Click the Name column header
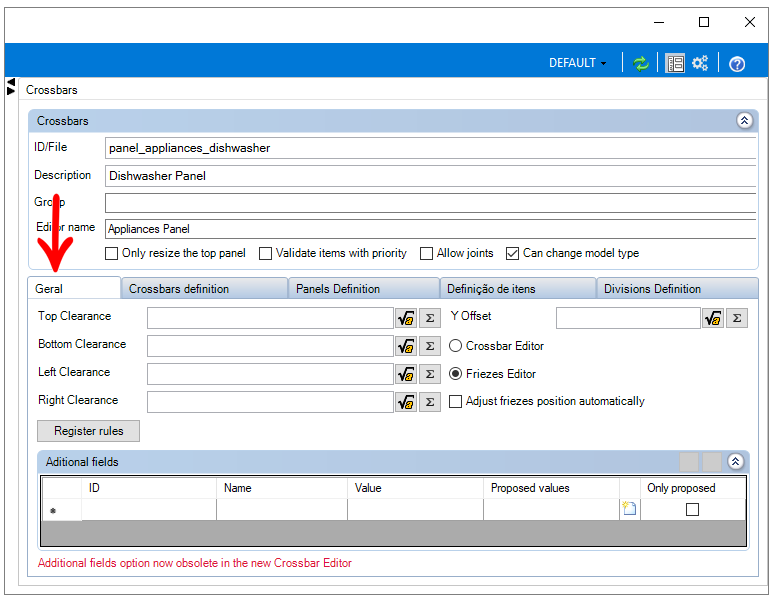 (x=282, y=488)
